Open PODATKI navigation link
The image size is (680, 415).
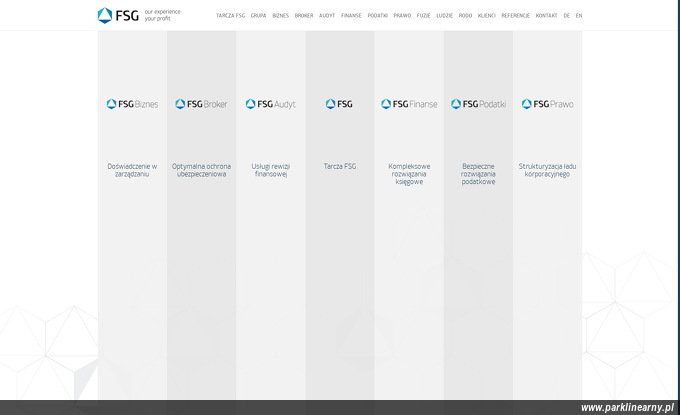pos(378,16)
